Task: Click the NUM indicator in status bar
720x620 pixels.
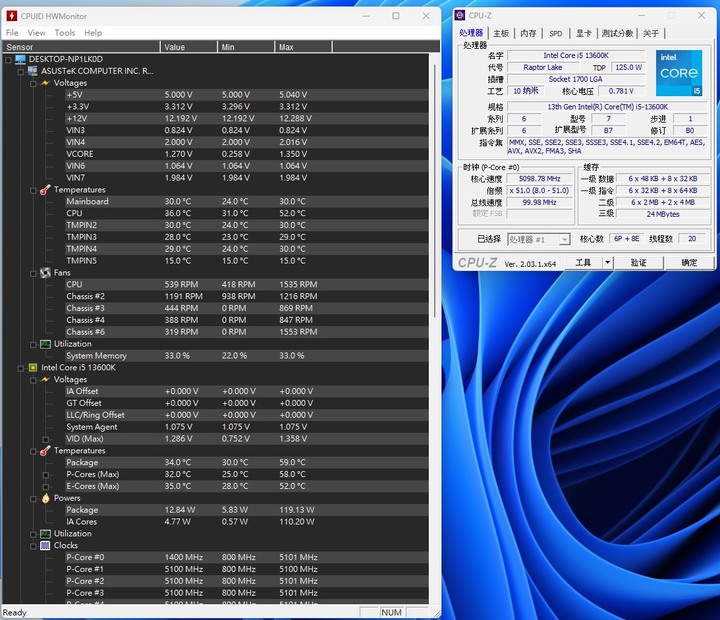Action: click(x=391, y=613)
